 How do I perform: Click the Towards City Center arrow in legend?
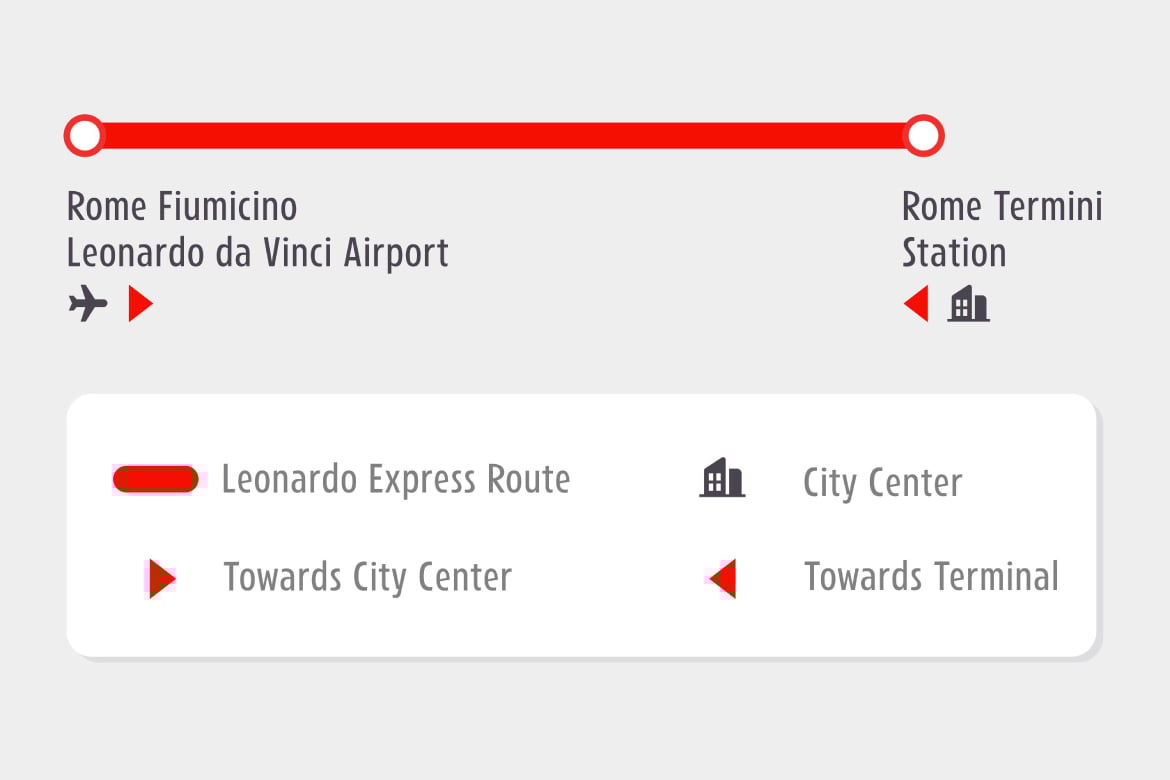click(162, 578)
